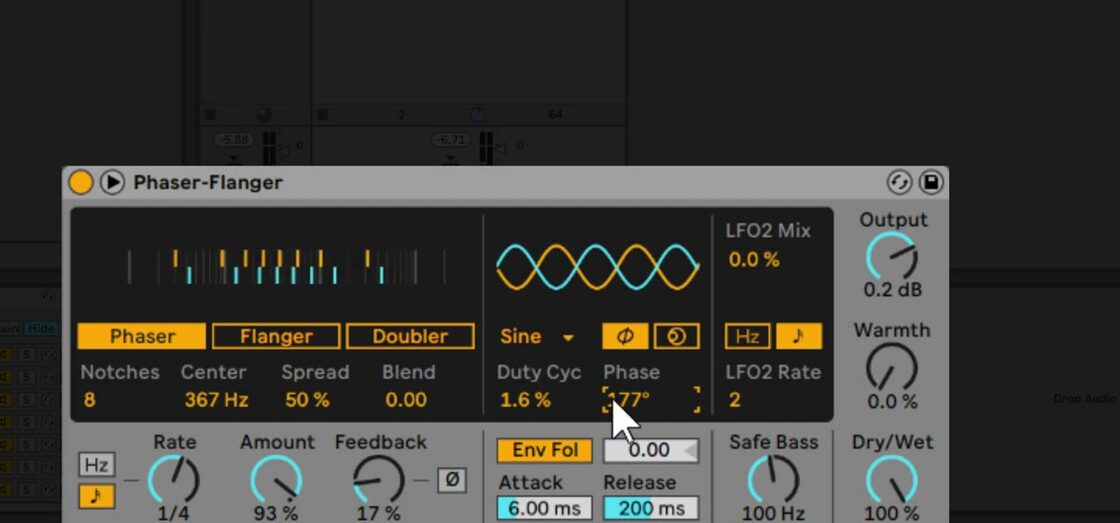Click the LFO2 Rate value 2
Screen dimensions: 1120x523
734,400
